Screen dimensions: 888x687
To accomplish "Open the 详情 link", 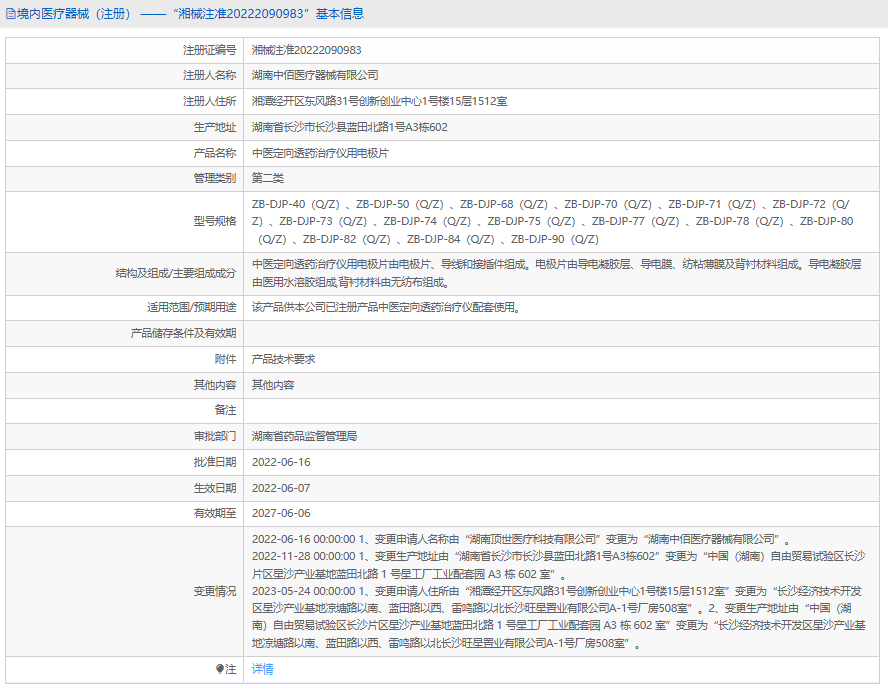I will point(262,669).
